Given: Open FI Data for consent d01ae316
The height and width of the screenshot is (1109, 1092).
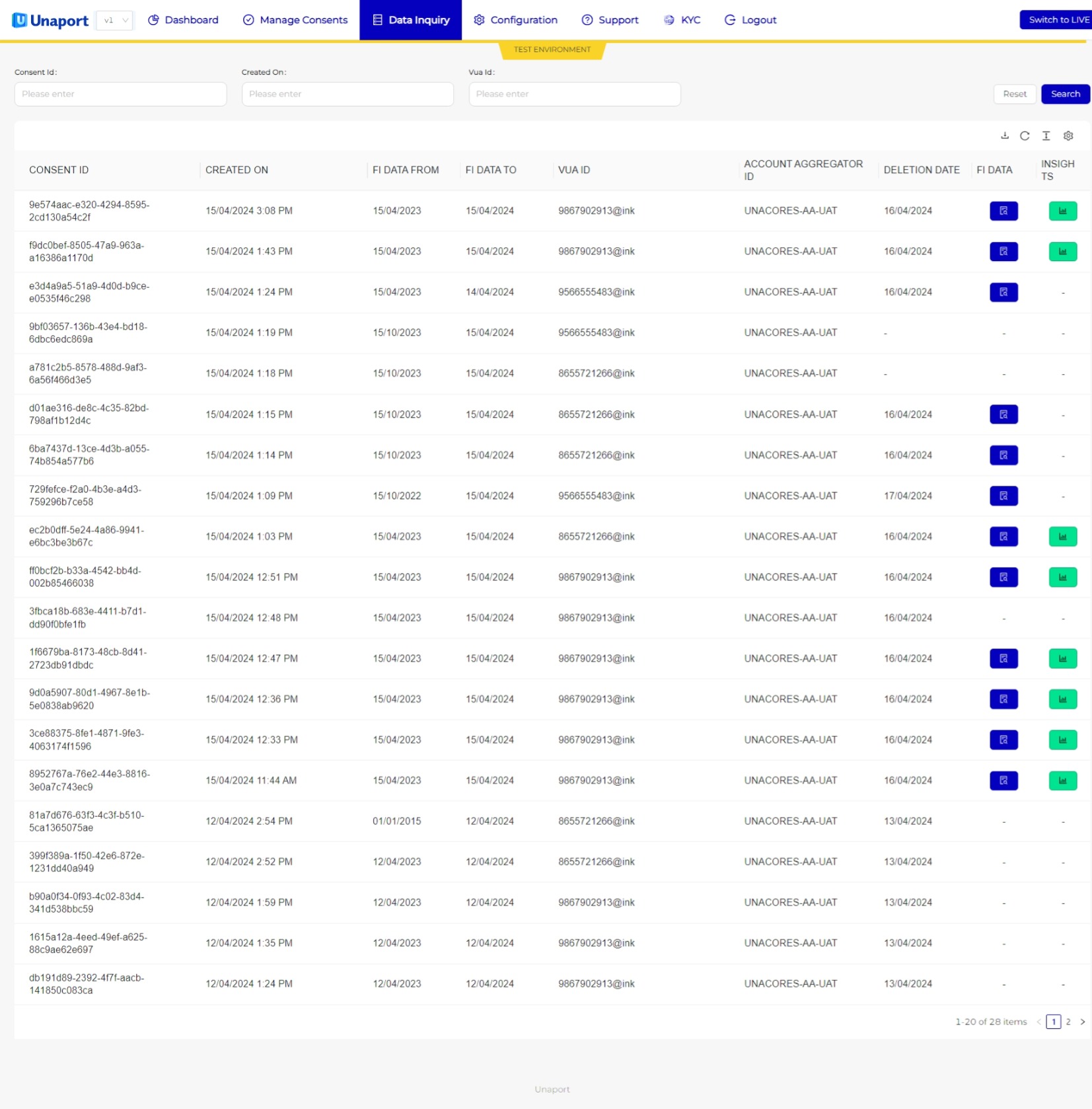Looking at the screenshot, I should (x=1003, y=414).
